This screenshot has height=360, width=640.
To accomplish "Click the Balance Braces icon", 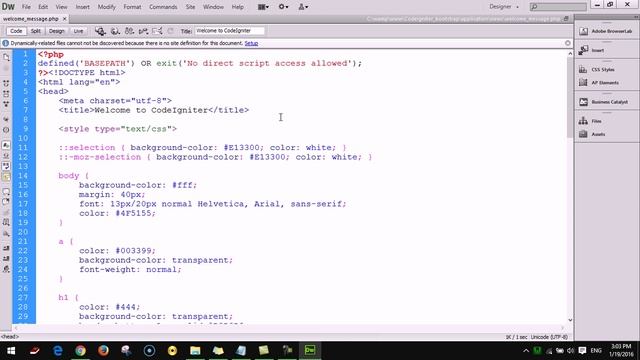I will 6,130.
